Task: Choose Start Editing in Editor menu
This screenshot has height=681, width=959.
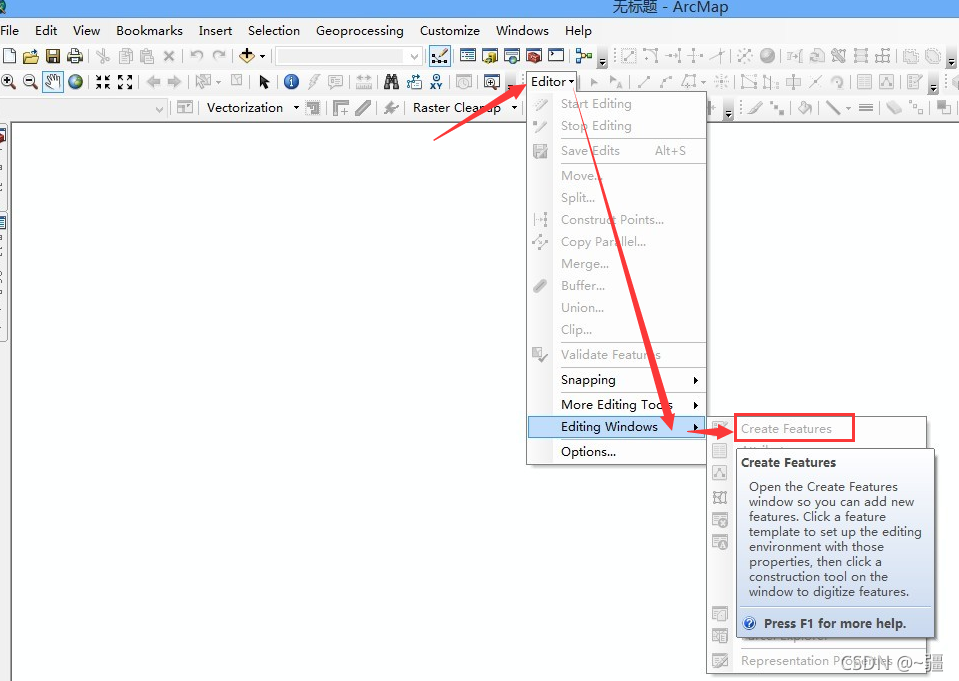Action: pos(616,104)
